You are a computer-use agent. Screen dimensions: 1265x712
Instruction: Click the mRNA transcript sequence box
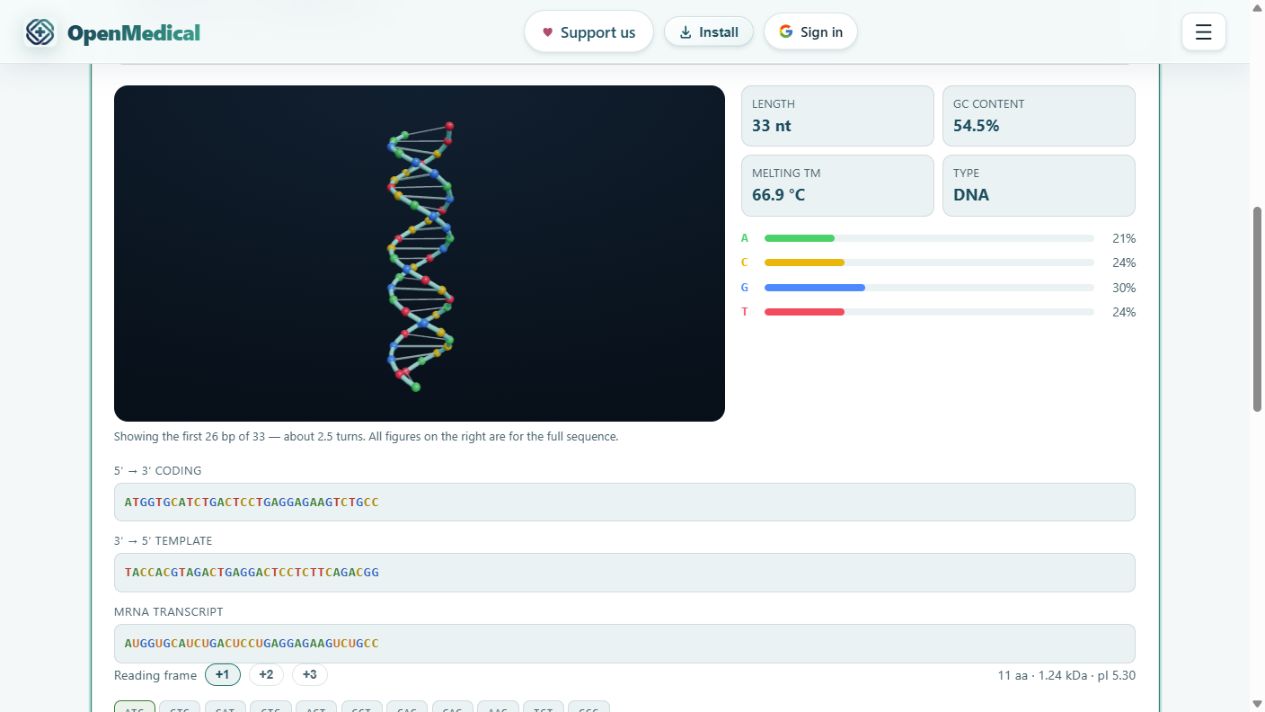click(625, 643)
